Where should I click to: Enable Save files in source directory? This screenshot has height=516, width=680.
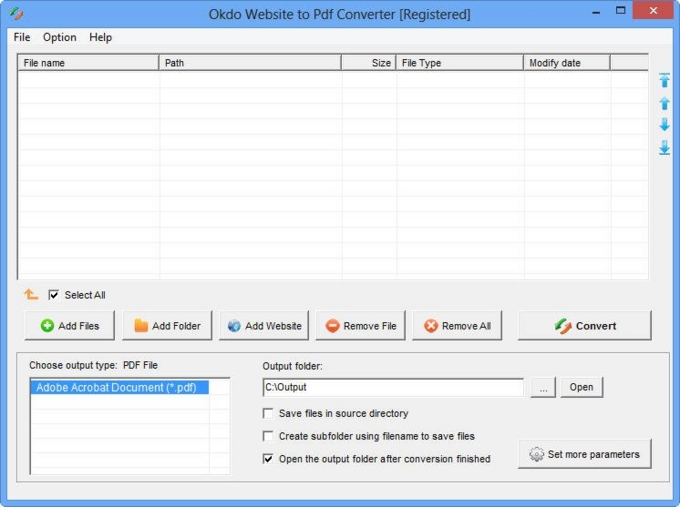pyautogui.click(x=268, y=413)
